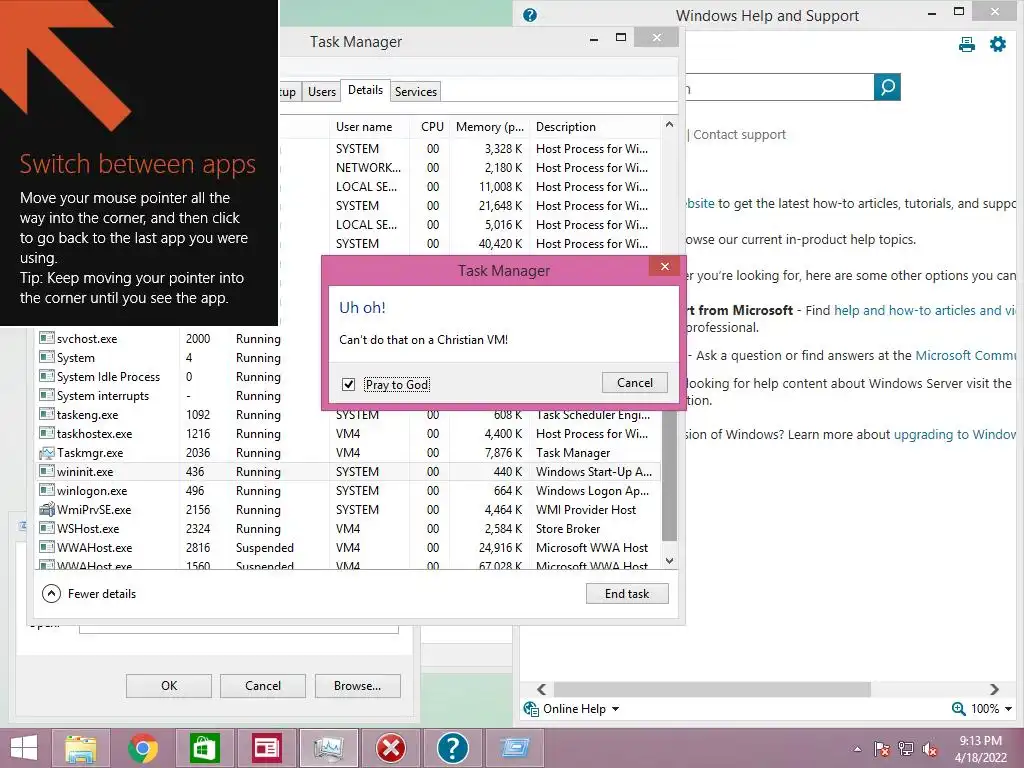Switch to the Services tab
The height and width of the screenshot is (768, 1024).
[416, 91]
